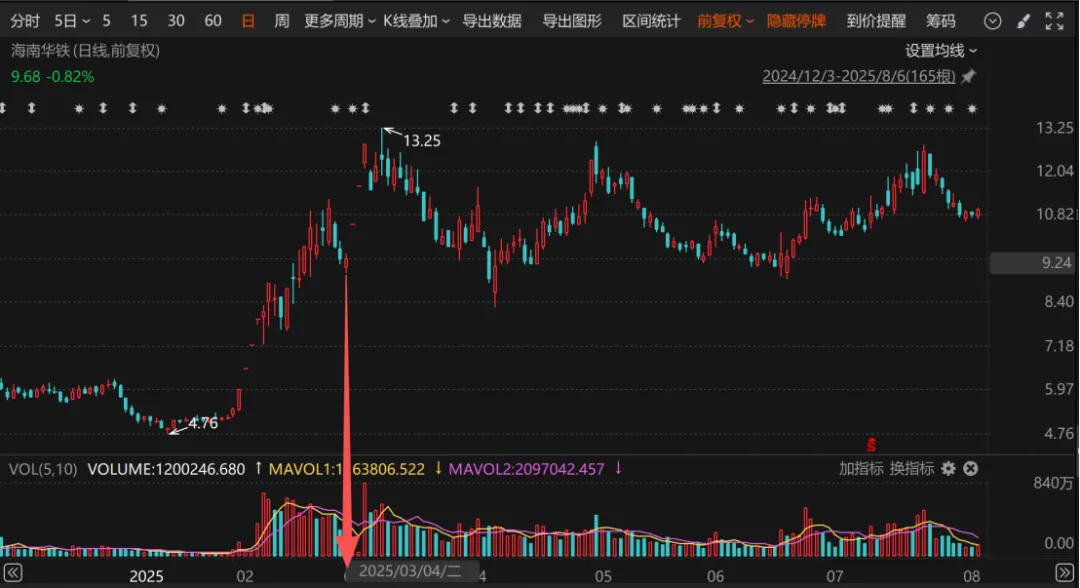Switch to the 日 daily K-line period

(248, 21)
